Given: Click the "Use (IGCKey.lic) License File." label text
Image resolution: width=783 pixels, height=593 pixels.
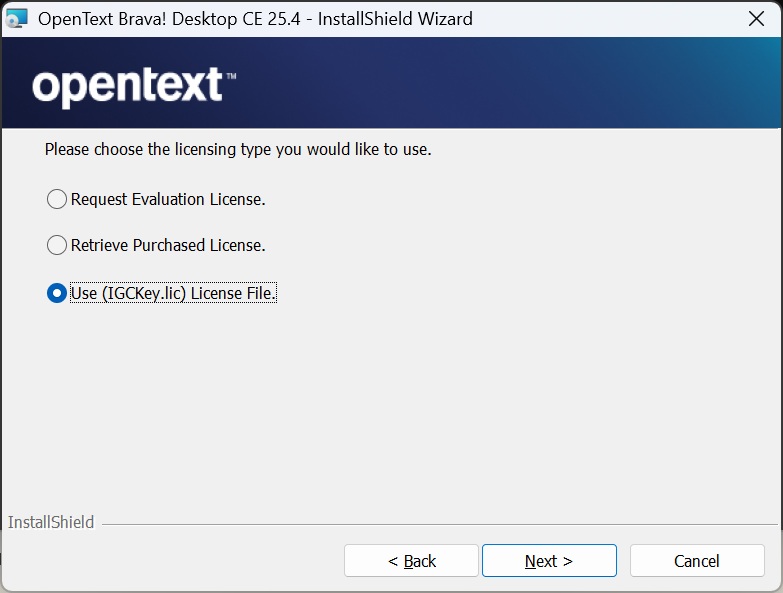Looking at the screenshot, I should pyautogui.click(x=173, y=293).
